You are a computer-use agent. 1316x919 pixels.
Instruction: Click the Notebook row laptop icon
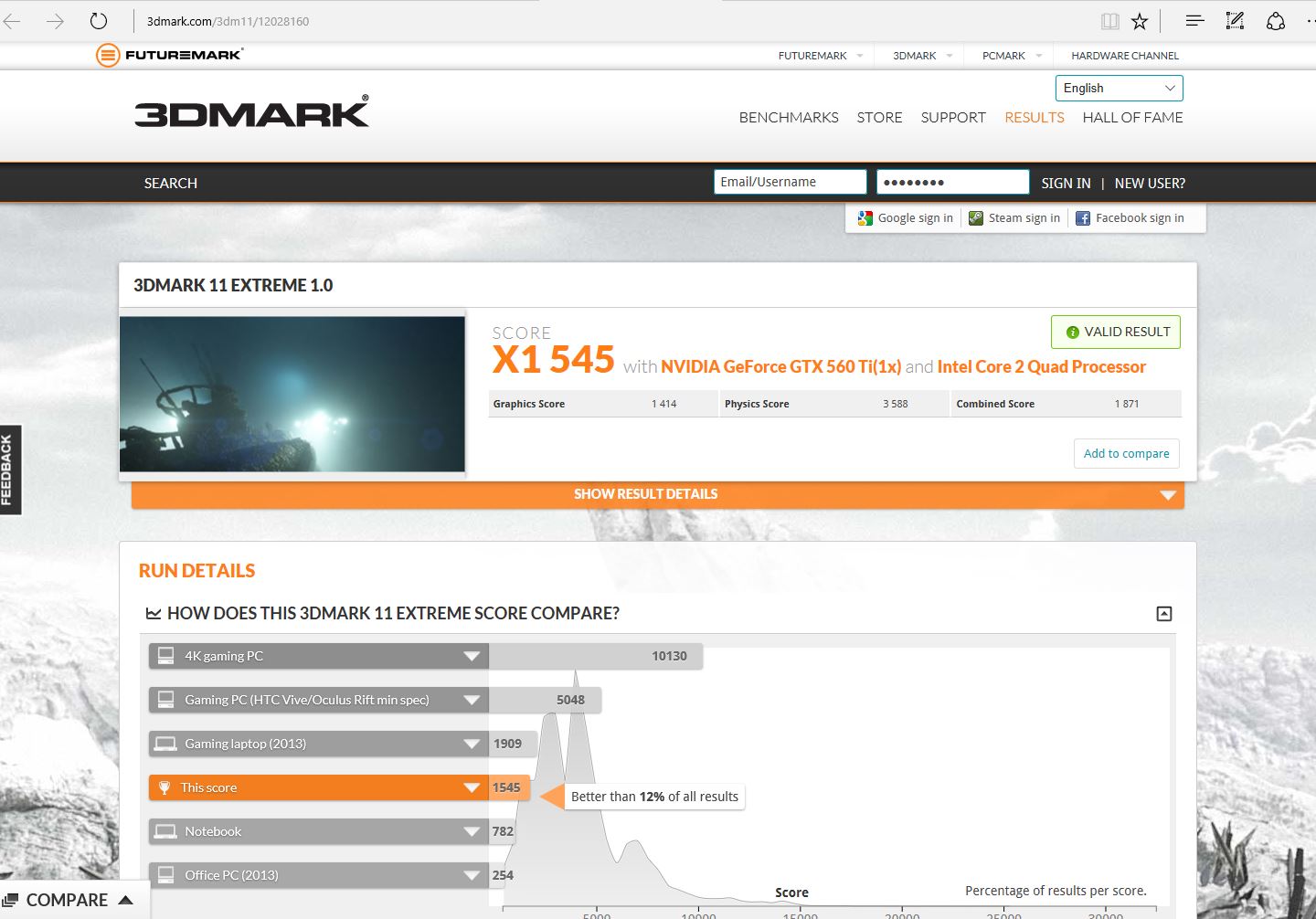(x=165, y=831)
